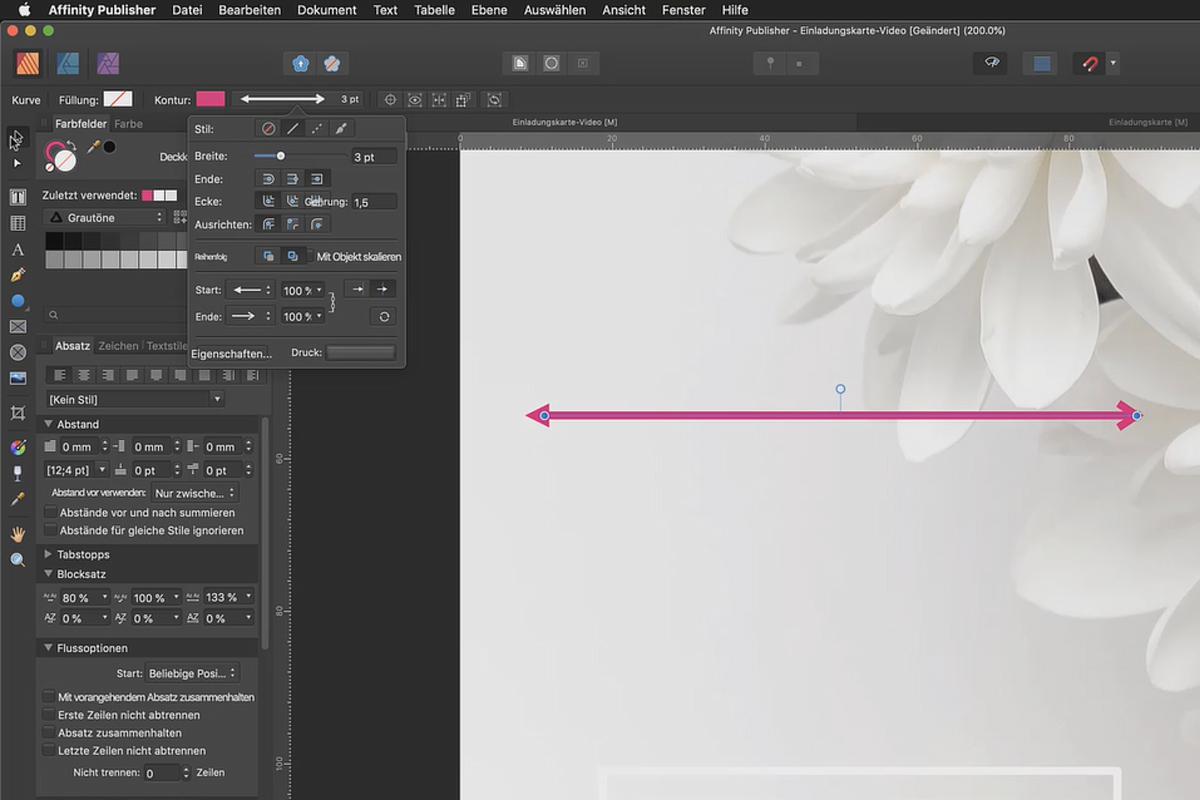The height and width of the screenshot is (800, 1200).
Task: Select the Pen tool
Action: coord(16,273)
